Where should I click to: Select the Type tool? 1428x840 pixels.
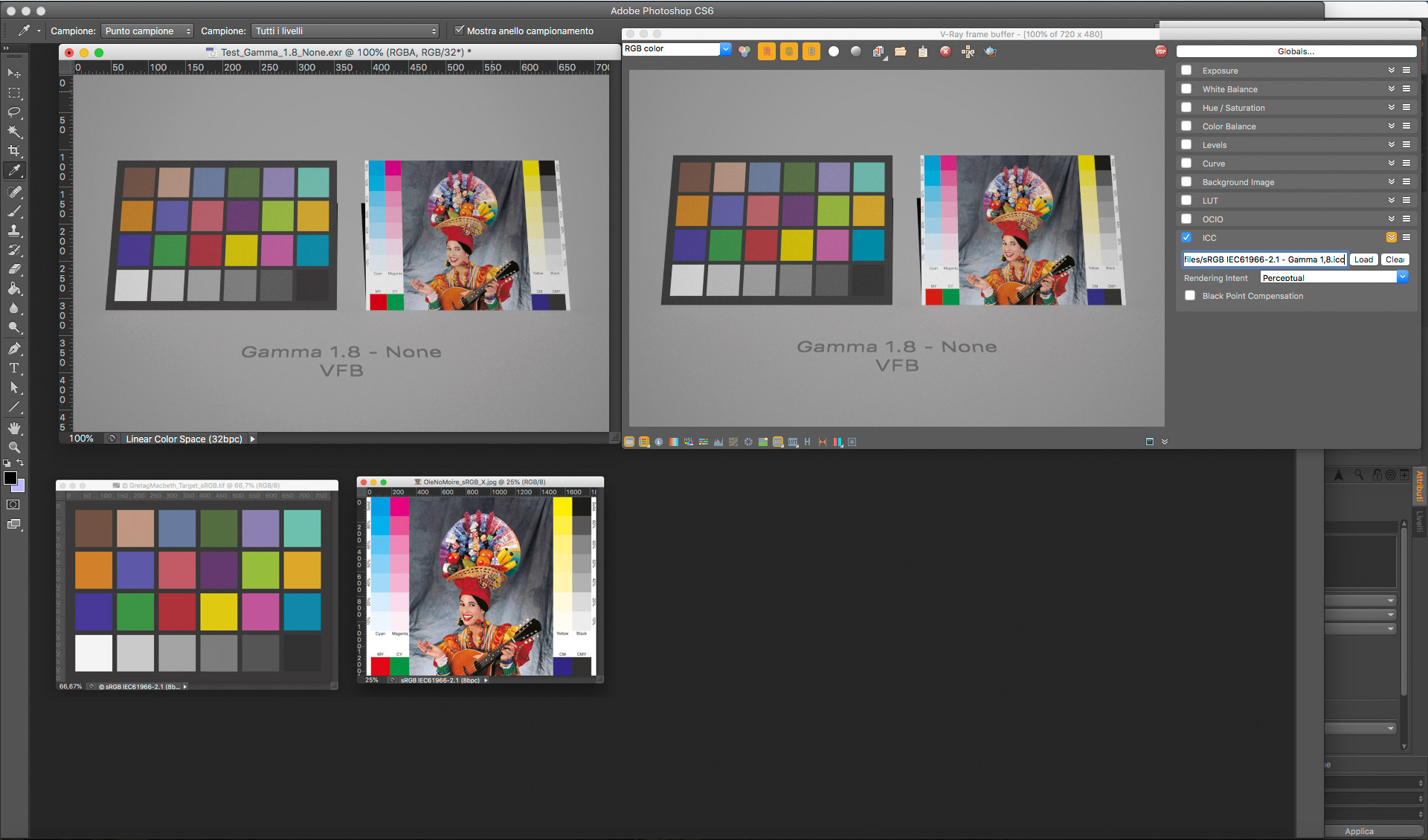(x=14, y=368)
